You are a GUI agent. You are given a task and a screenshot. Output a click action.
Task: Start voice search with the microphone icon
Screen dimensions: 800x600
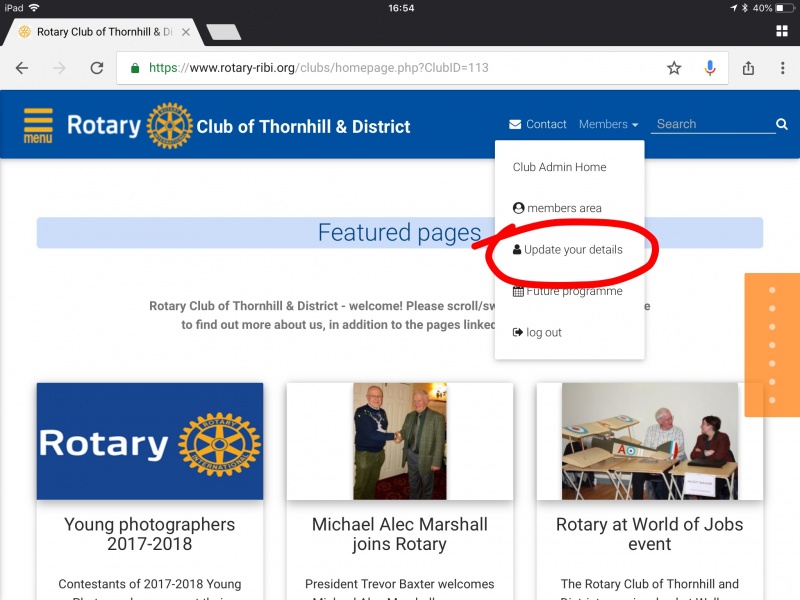[710, 68]
